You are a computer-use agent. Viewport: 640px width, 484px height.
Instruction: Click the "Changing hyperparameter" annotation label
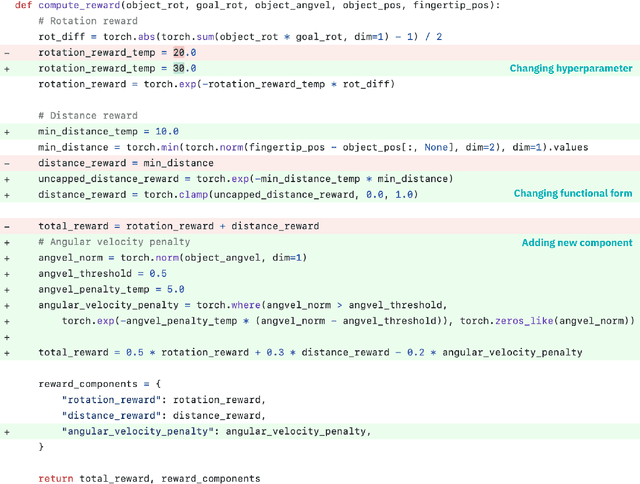570,68
